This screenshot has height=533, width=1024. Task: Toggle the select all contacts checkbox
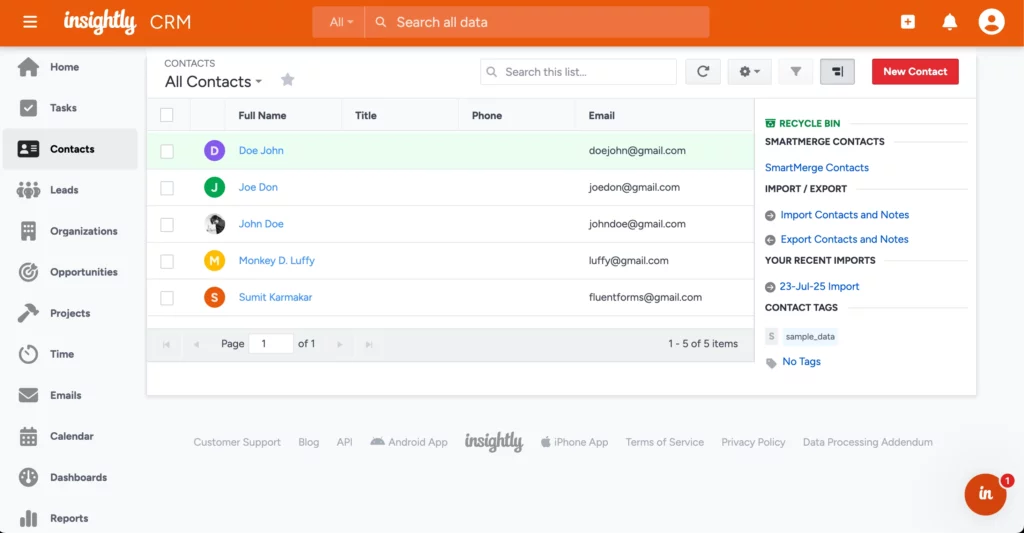[x=167, y=115]
